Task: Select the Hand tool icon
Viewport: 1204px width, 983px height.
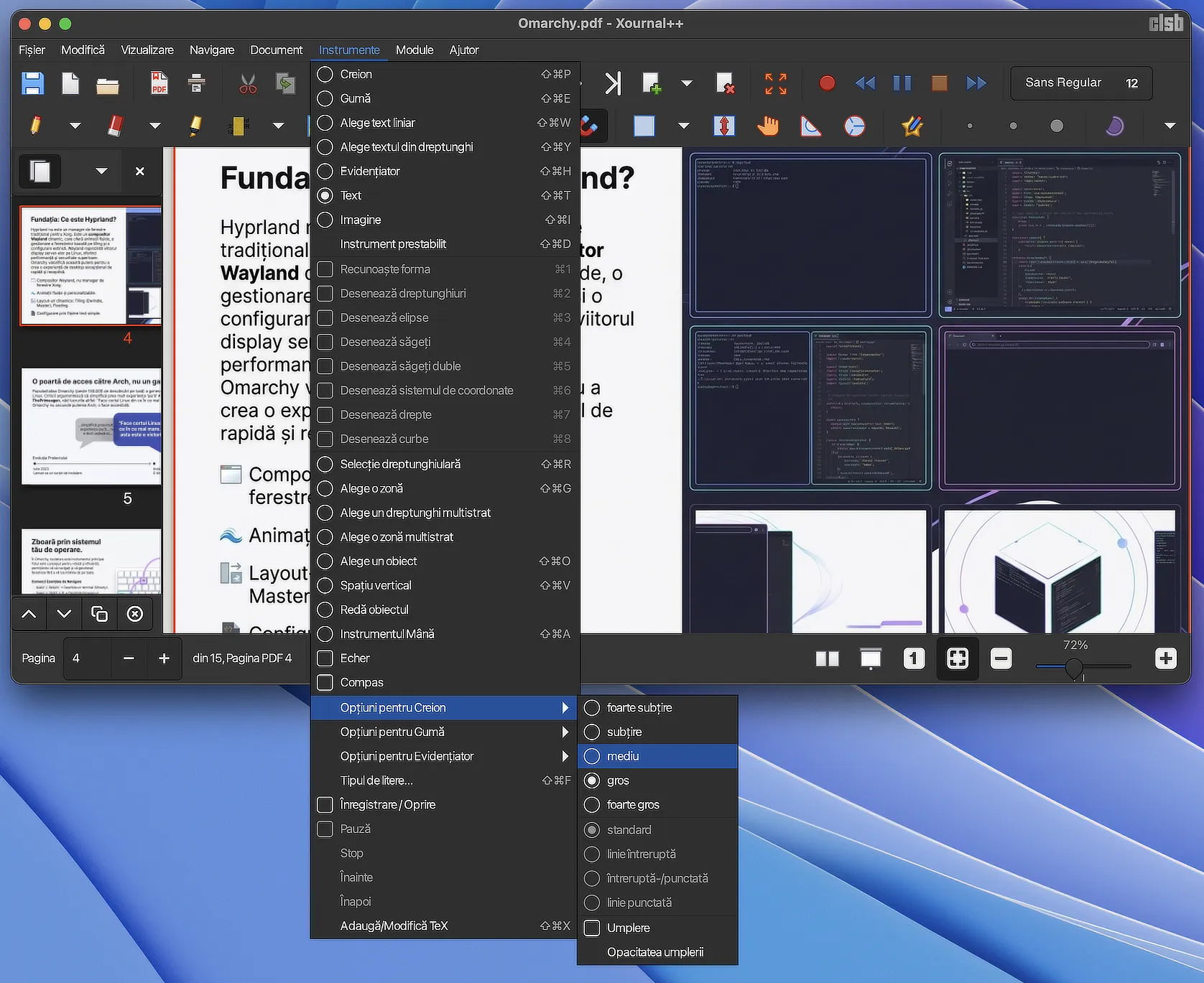Action: click(767, 126)
